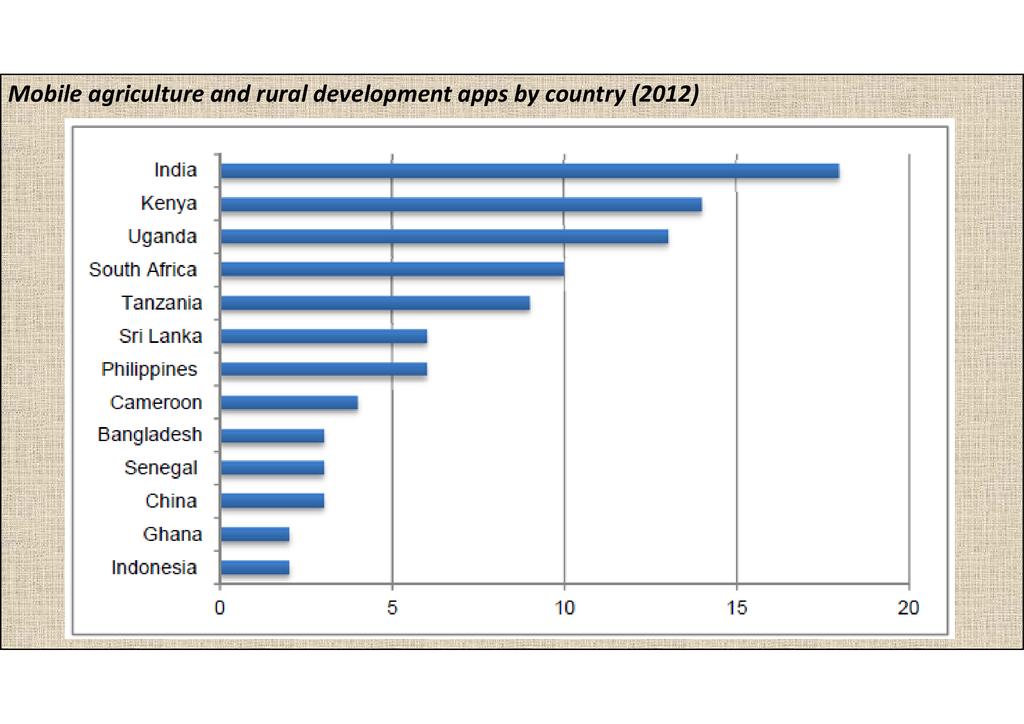Select the Cameroon bar

[x=289, y=403]
